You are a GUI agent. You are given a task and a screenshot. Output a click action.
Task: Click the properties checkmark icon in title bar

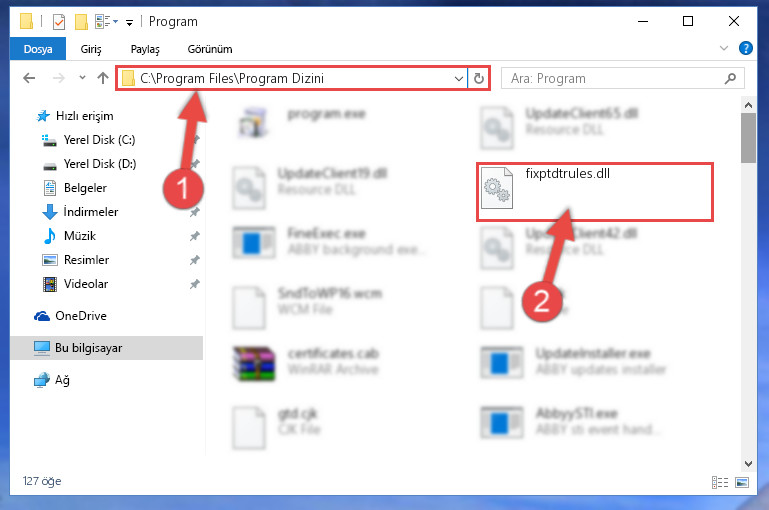[x=59, y=22]
